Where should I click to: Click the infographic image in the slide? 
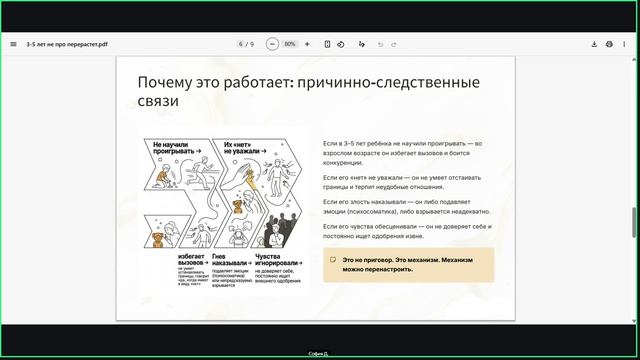pyautogui.click(x=224, y=211)
